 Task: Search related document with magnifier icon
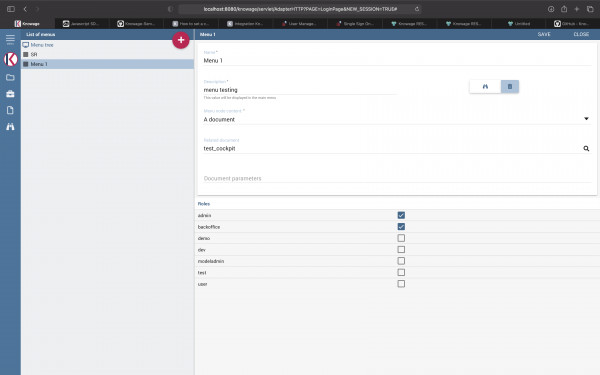[x=586, y=148]
